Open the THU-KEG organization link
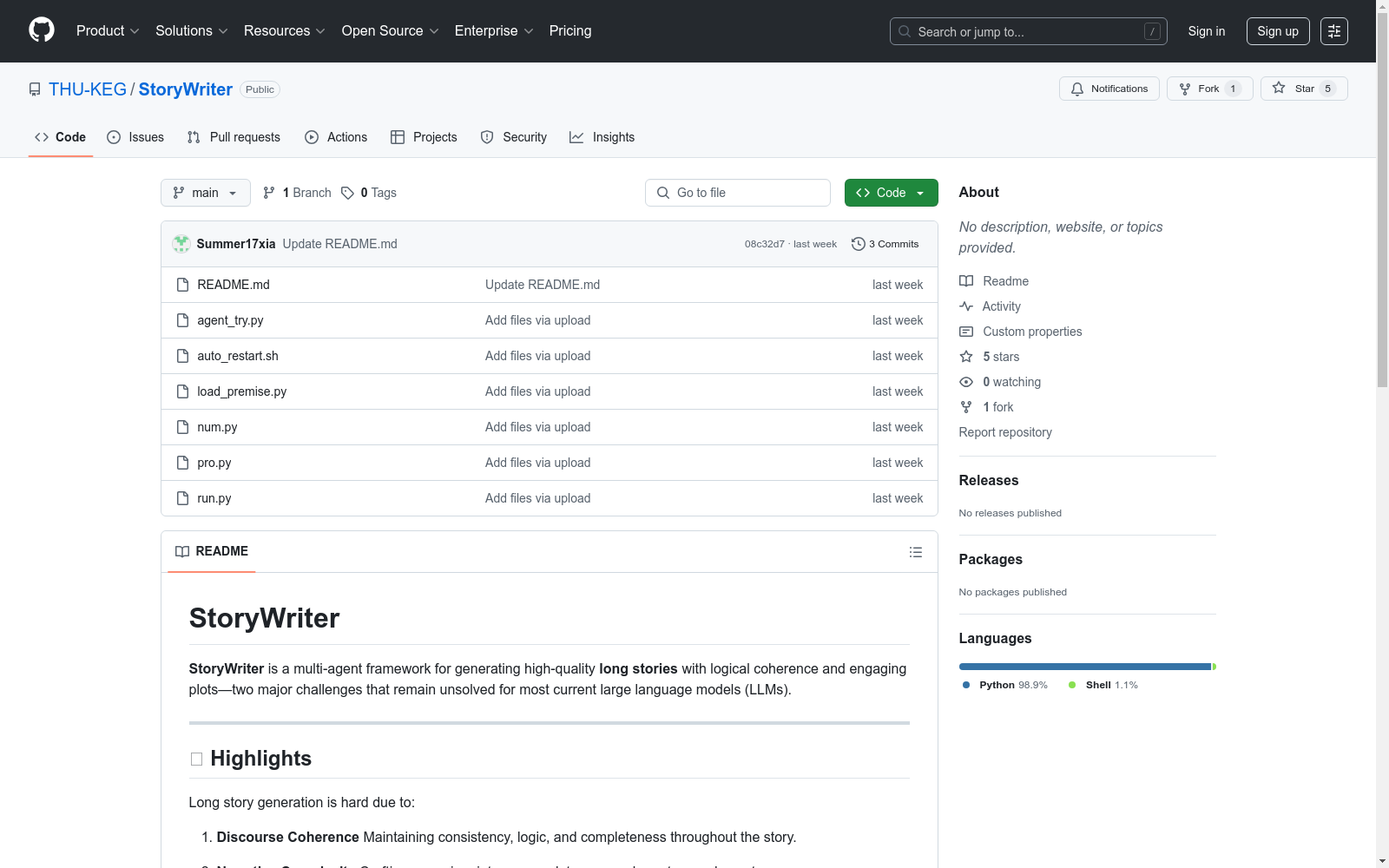Viewport: 1389px width, 868px height. click(88, 89)
